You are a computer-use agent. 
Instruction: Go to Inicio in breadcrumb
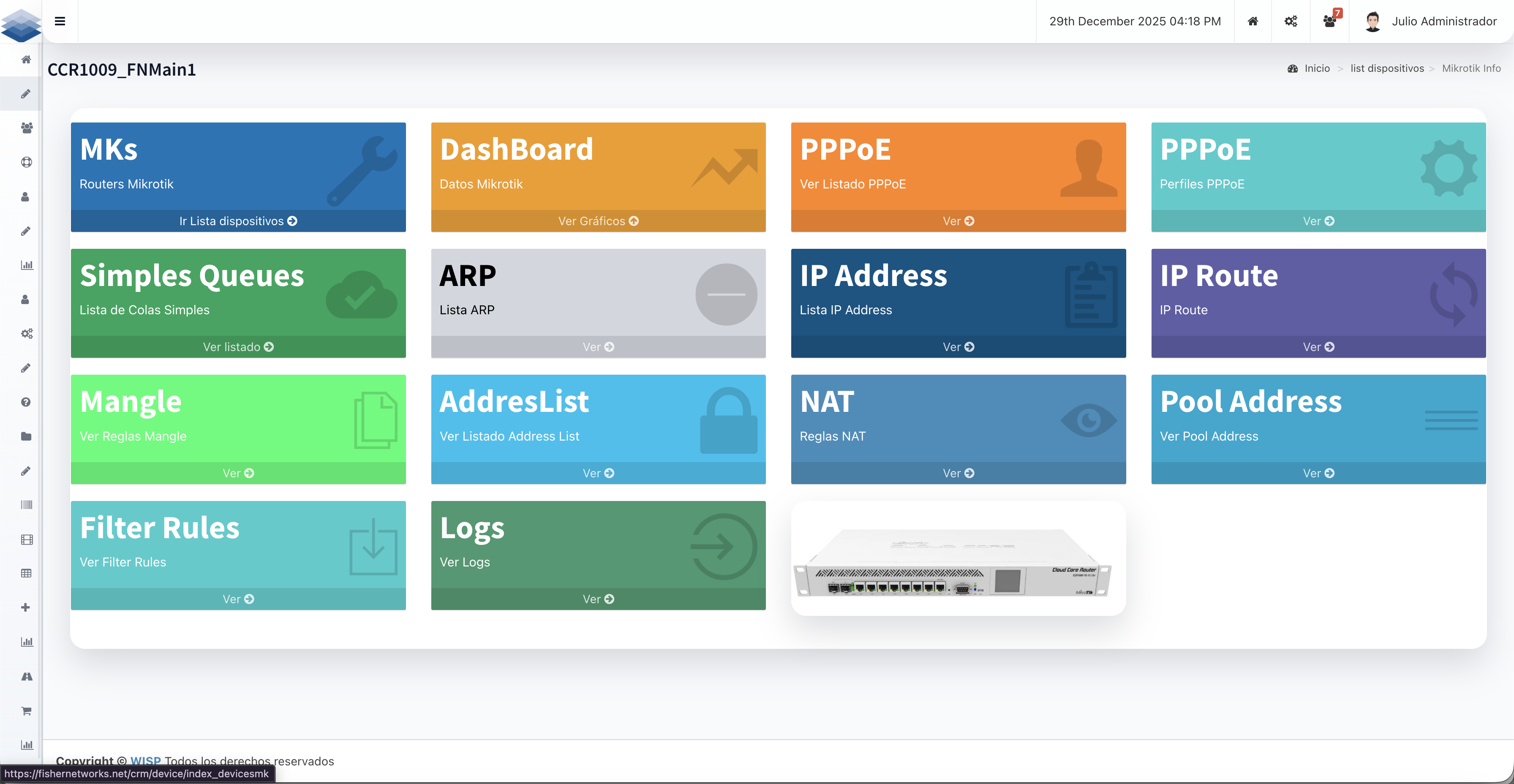click(1317, 68)
